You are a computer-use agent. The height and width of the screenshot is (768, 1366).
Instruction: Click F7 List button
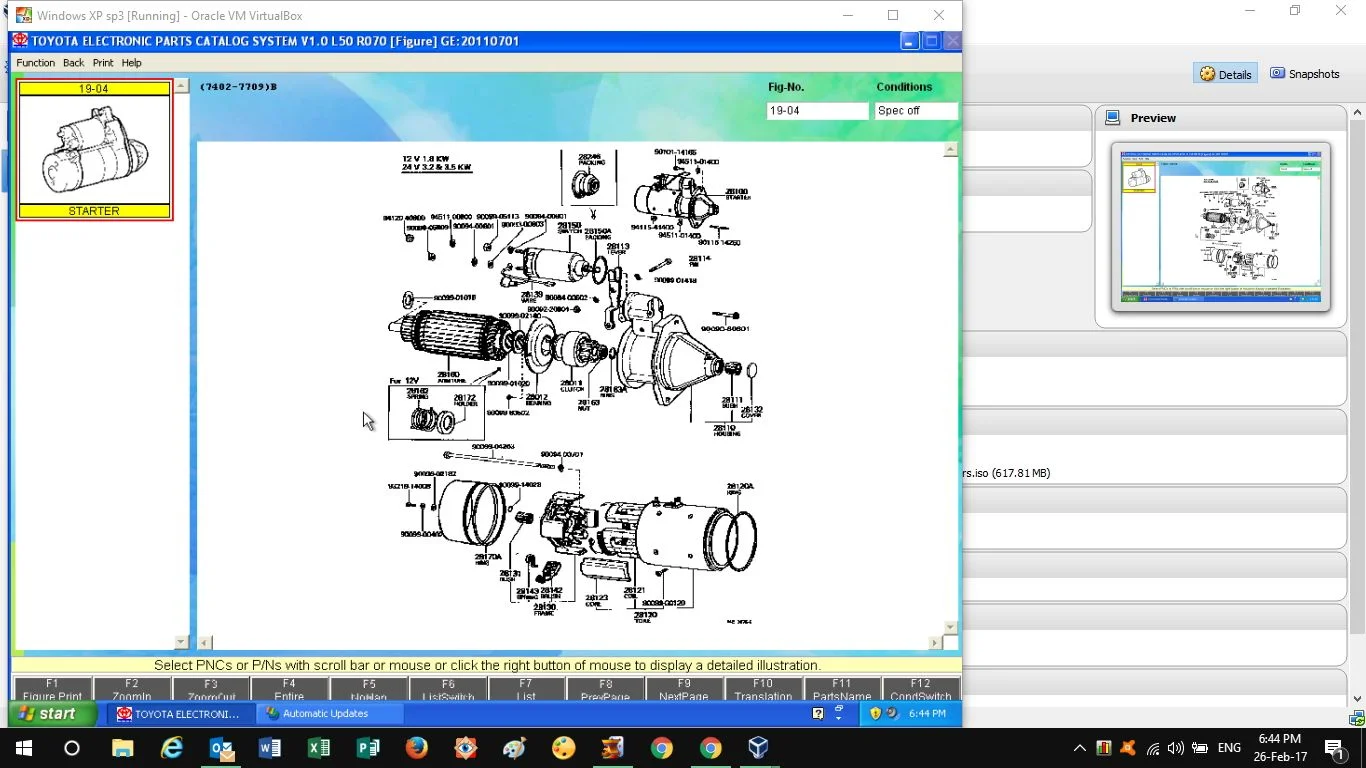pos(526,690)
